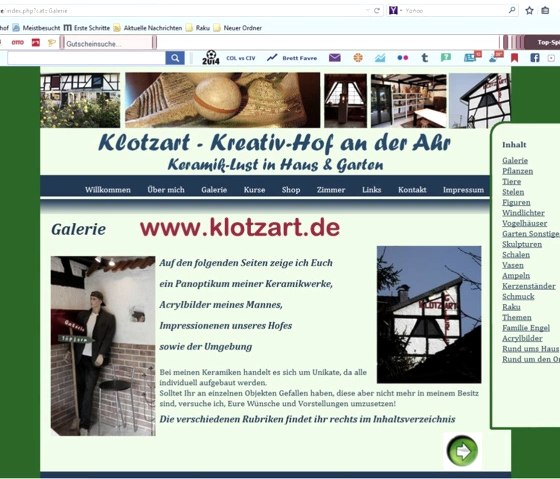Open the Galerie link in the Inhalt sidebar
This screenshot has height=479, width=560.
(515, 161)
